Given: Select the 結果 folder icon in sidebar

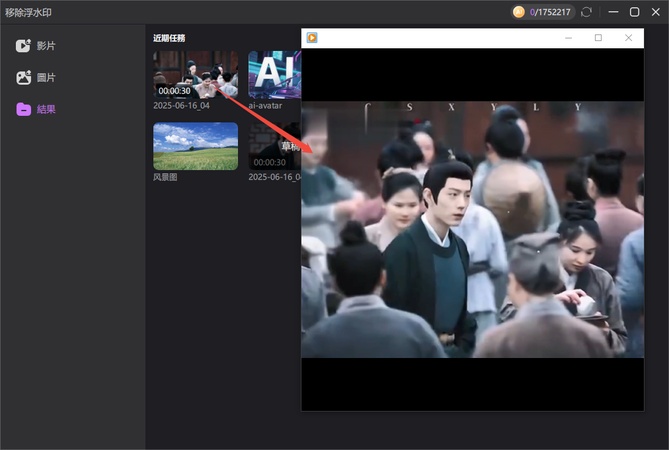Looking at the screenshot, I should click(24, 109).
